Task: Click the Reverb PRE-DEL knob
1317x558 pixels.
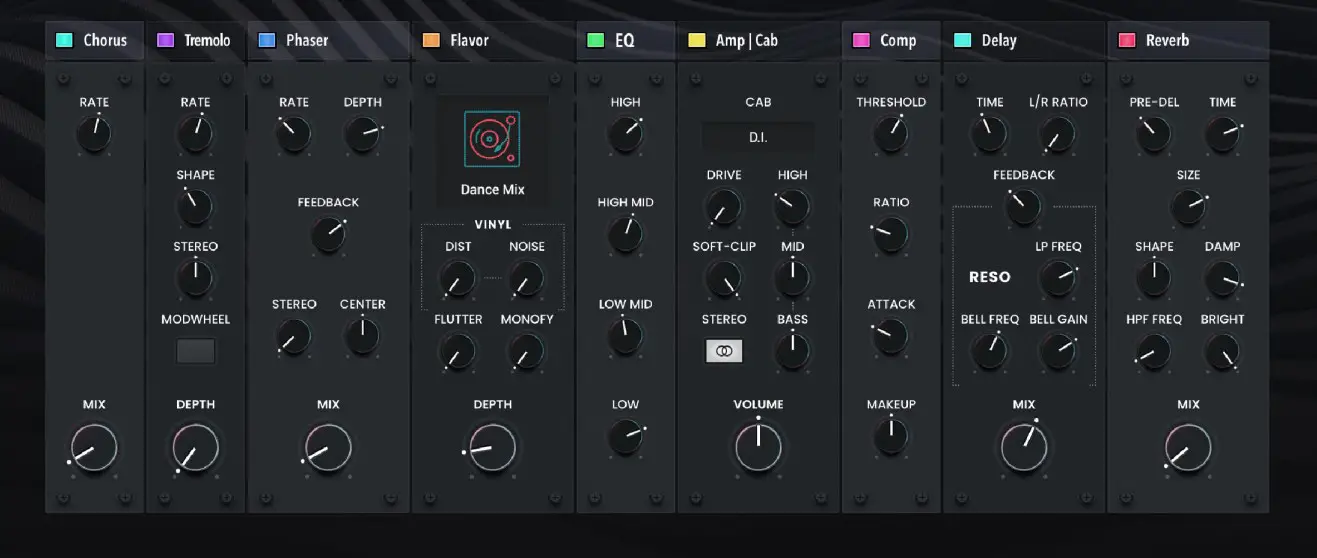Action: [1154, 134]
